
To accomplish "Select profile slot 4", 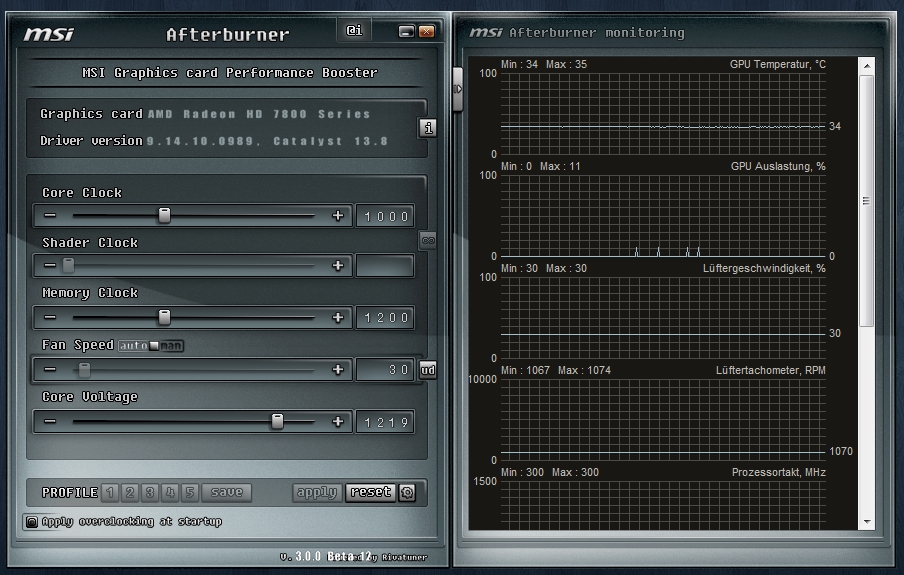I will pyautogui.click(x=170, y=493).
